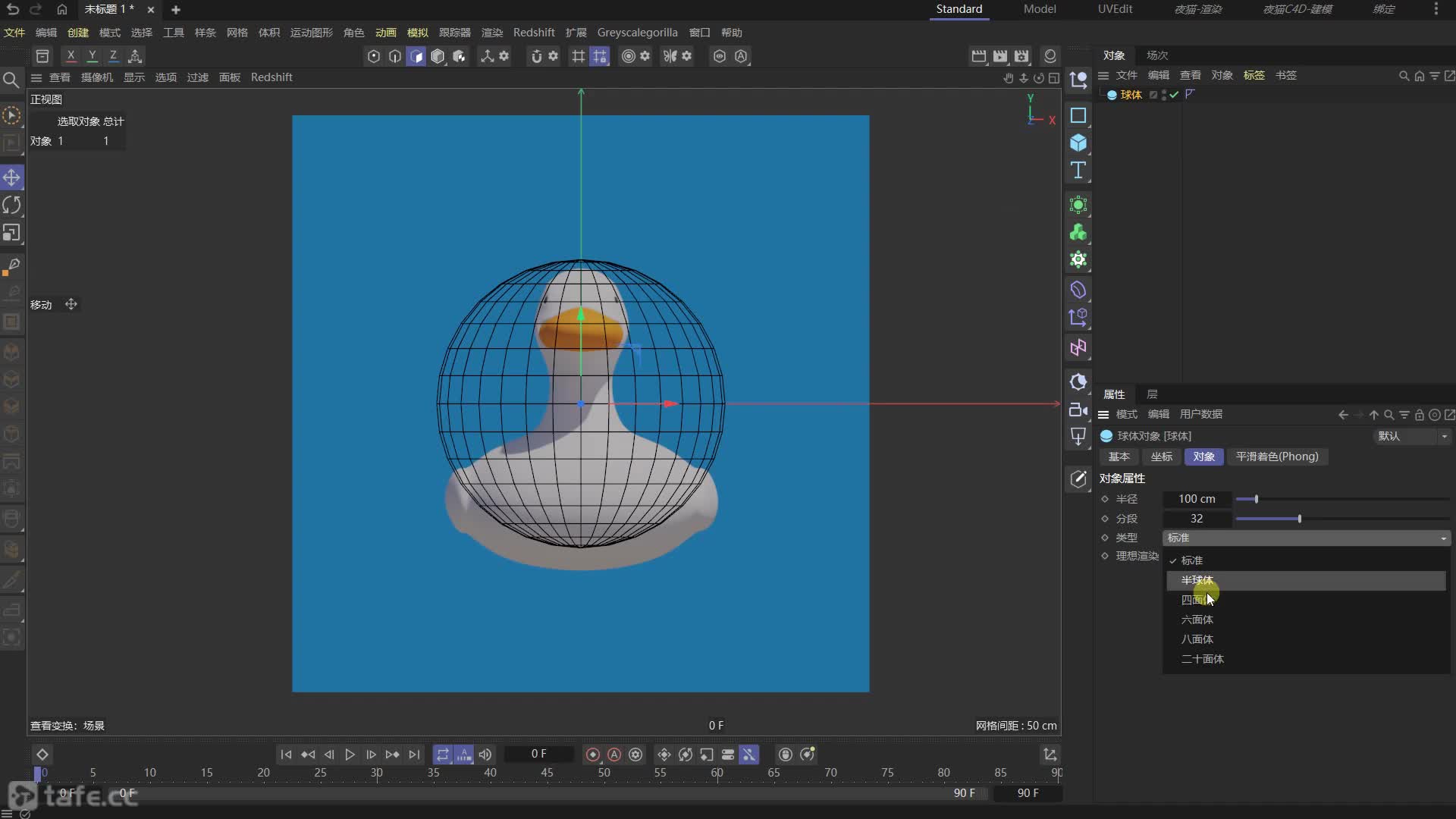Select 球体 object in object manager

point(1130,95)
